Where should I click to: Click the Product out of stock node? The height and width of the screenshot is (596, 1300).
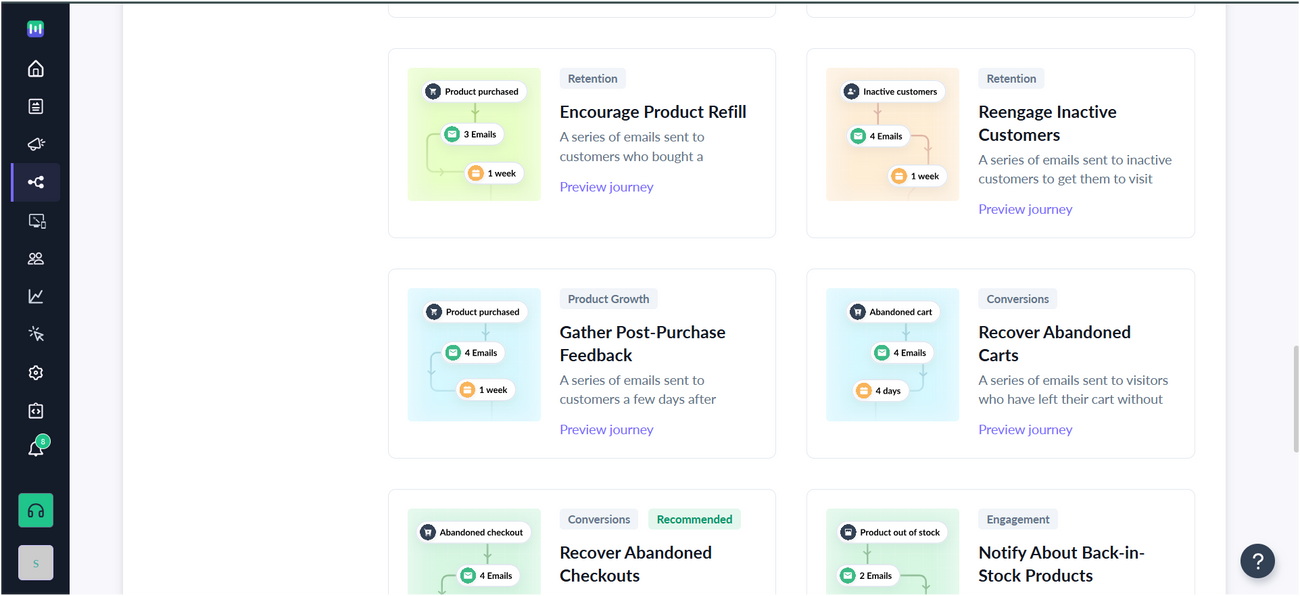892,533
